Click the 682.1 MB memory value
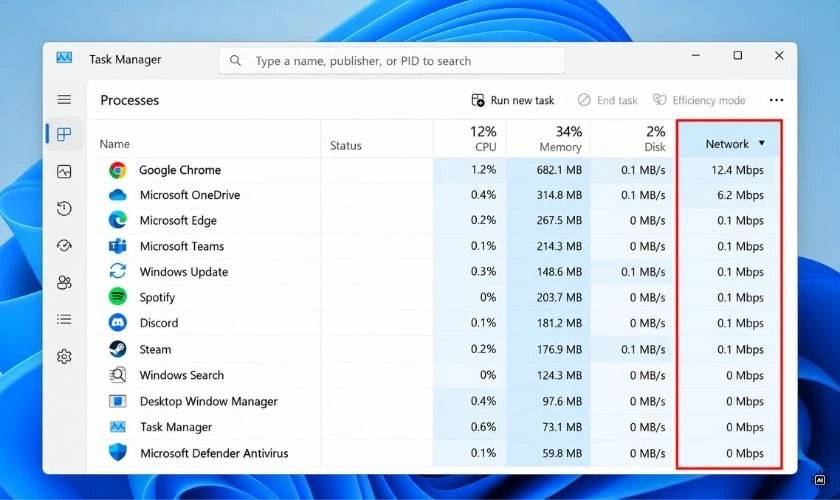840x500 pixels. [559, 170]
